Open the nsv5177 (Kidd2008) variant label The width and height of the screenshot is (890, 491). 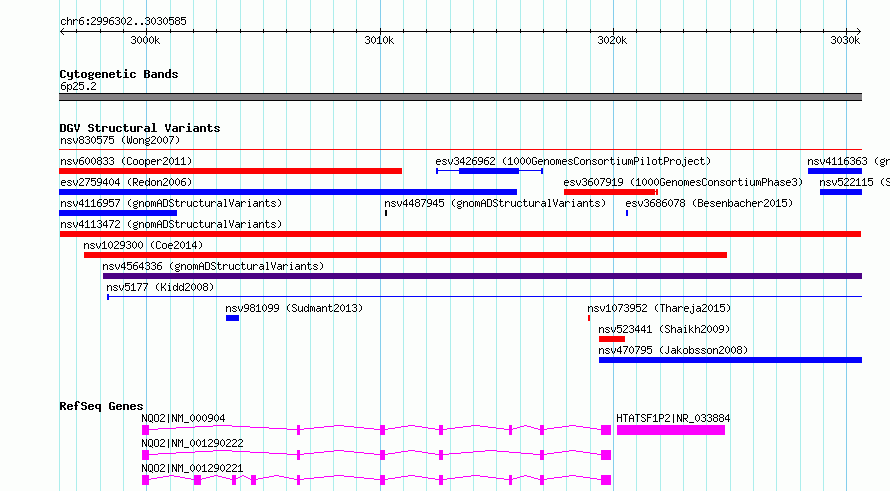point(160,287)
